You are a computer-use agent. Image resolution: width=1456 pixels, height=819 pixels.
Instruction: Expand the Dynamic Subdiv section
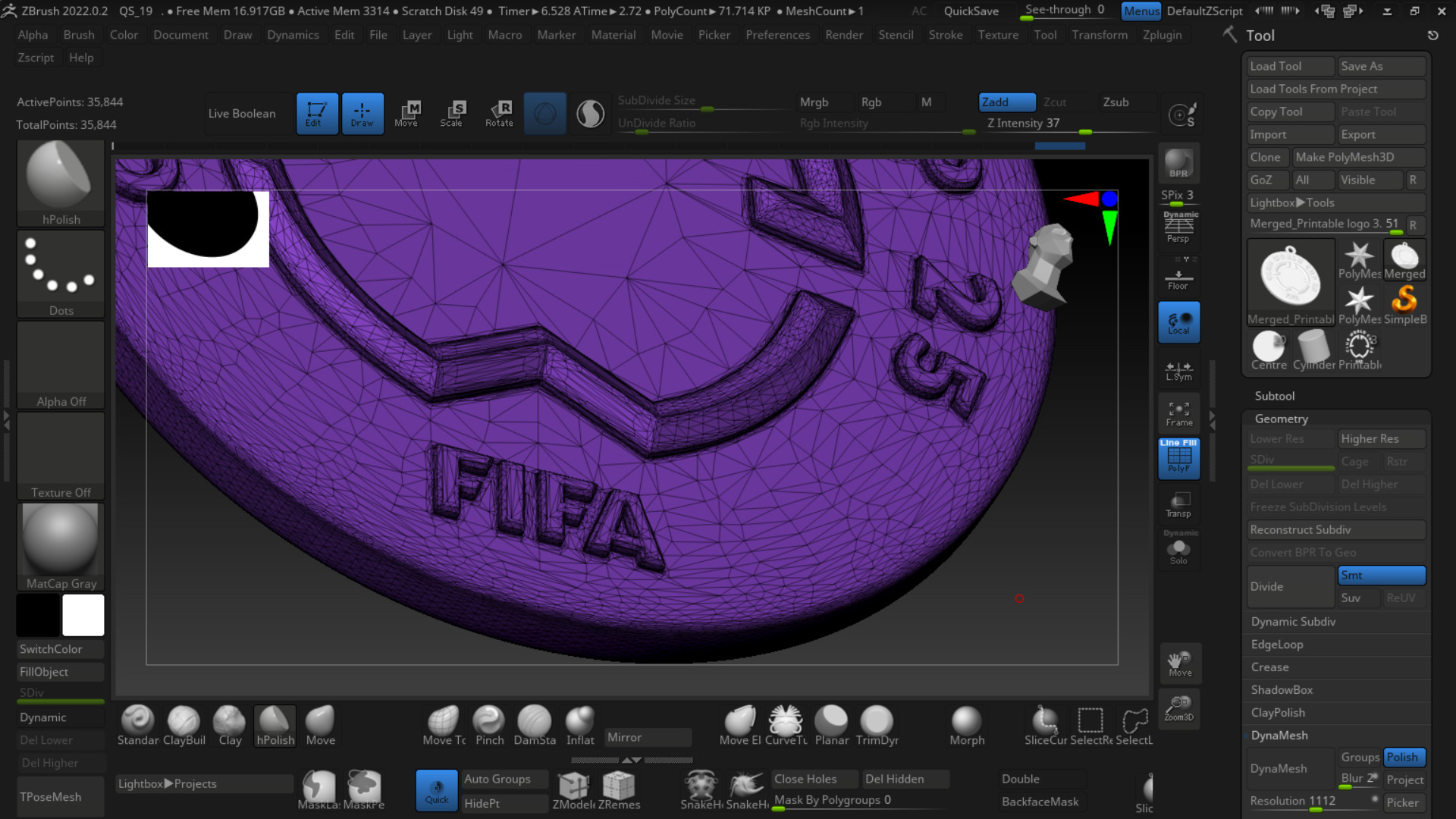pos(1293,622)
